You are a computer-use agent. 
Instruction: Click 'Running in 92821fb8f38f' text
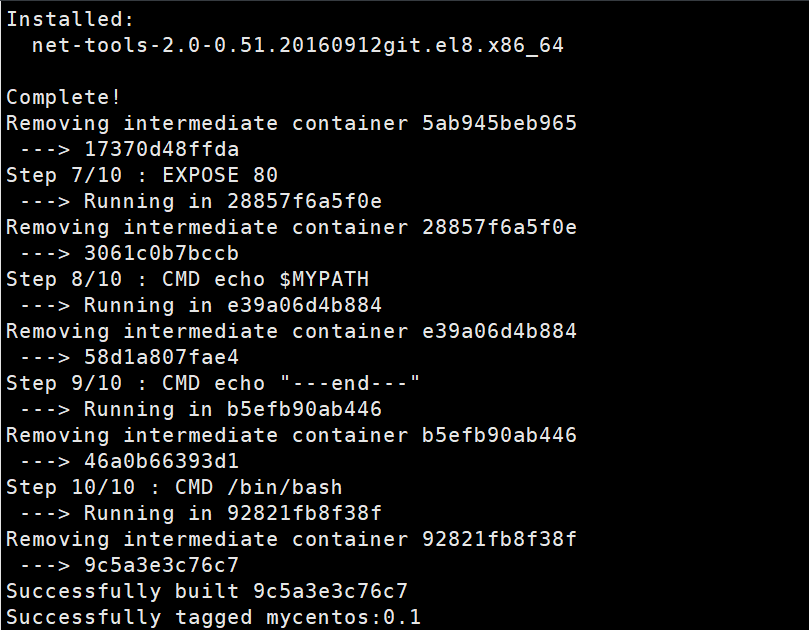coord(232,513)
